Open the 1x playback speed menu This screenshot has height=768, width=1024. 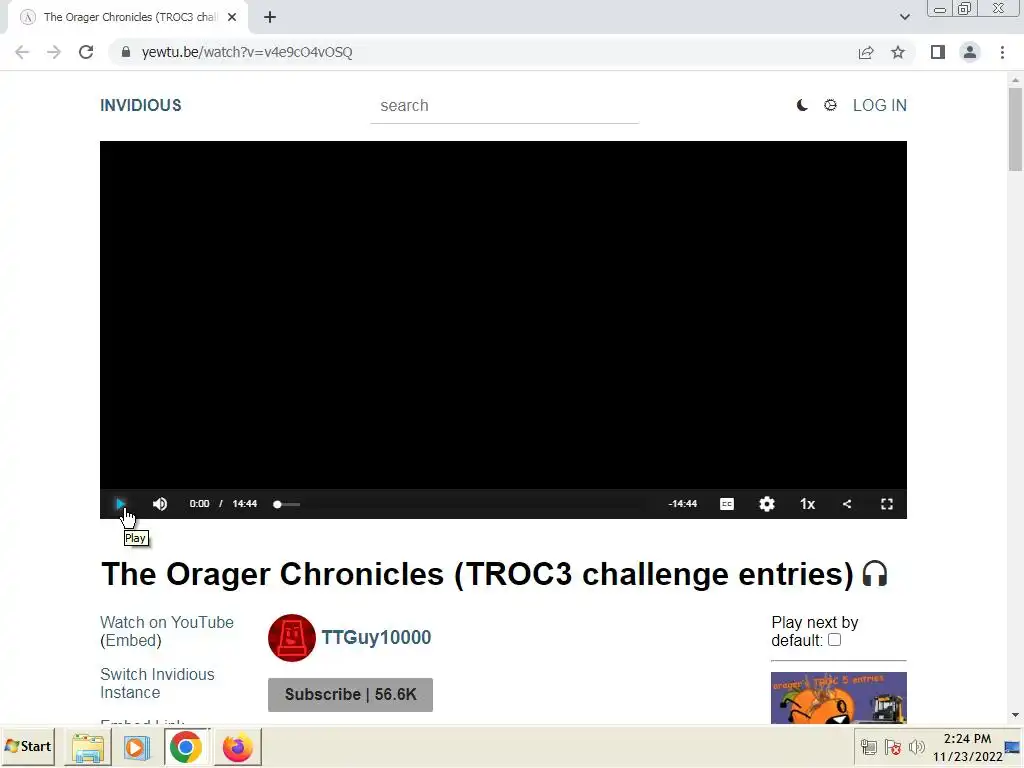point(807,504)
